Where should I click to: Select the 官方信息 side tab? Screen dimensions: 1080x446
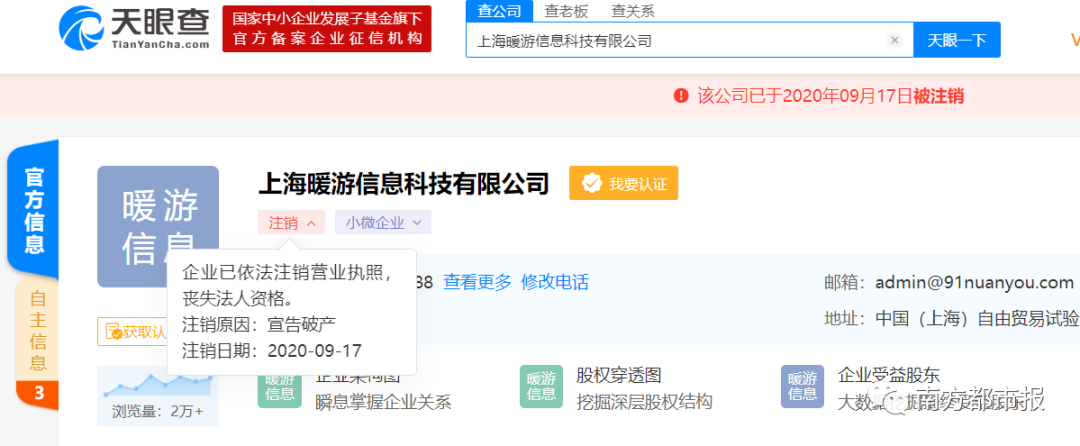tap(34, 209)
